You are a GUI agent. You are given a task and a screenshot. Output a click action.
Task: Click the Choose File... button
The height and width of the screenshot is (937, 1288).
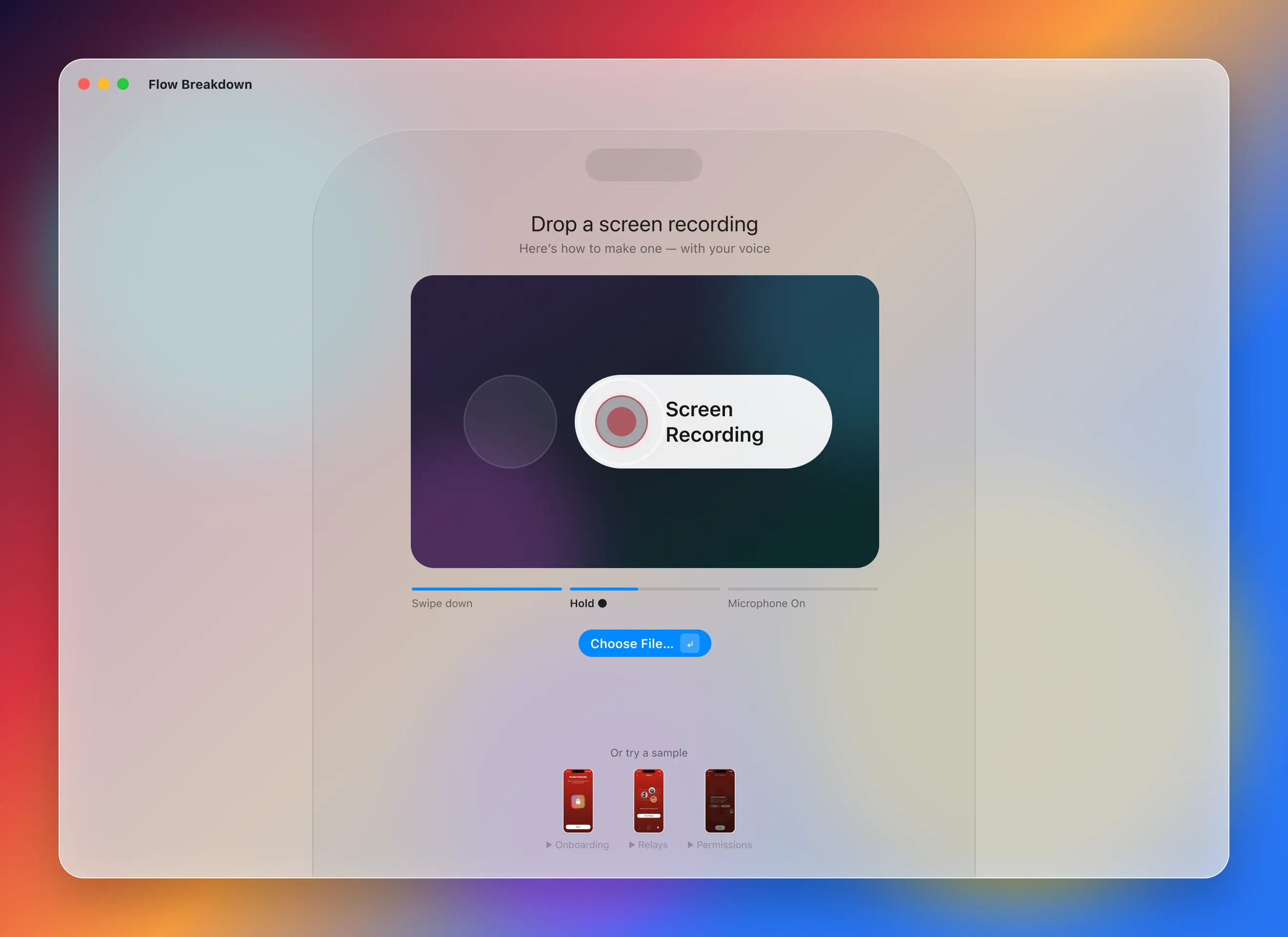tap(644, 643)
